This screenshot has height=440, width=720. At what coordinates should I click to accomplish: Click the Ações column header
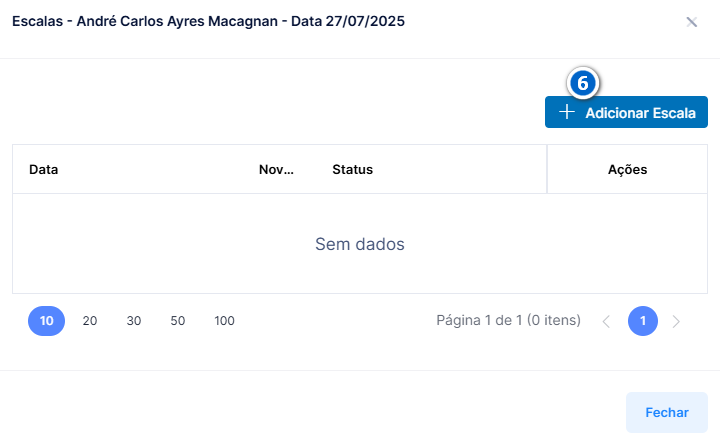(x=627, y=169)
